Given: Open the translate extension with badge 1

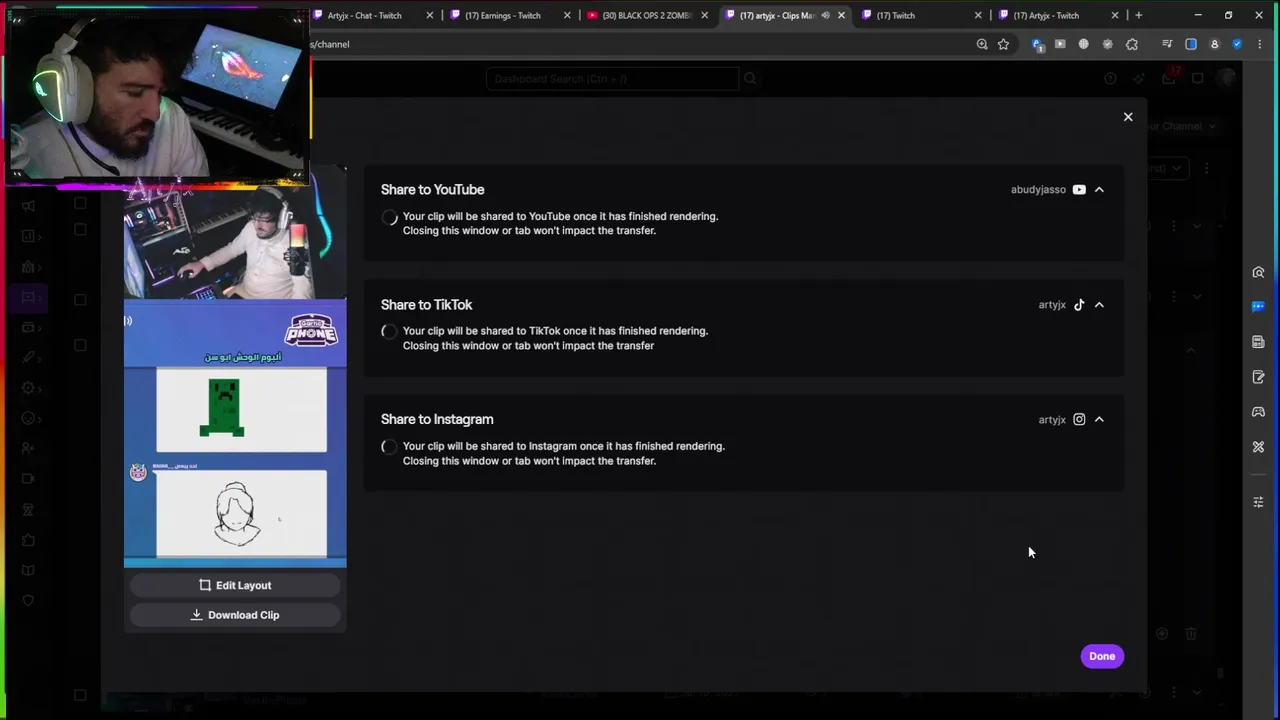Looking at the screenshot, I should 1037,44.
